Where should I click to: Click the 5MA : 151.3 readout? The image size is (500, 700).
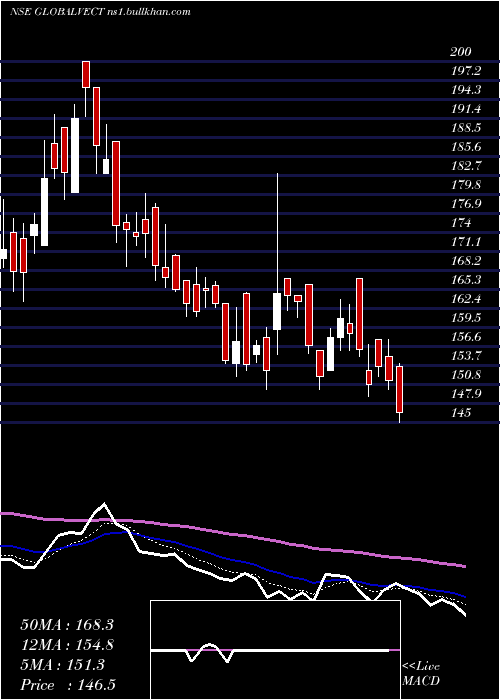[62, 665]
